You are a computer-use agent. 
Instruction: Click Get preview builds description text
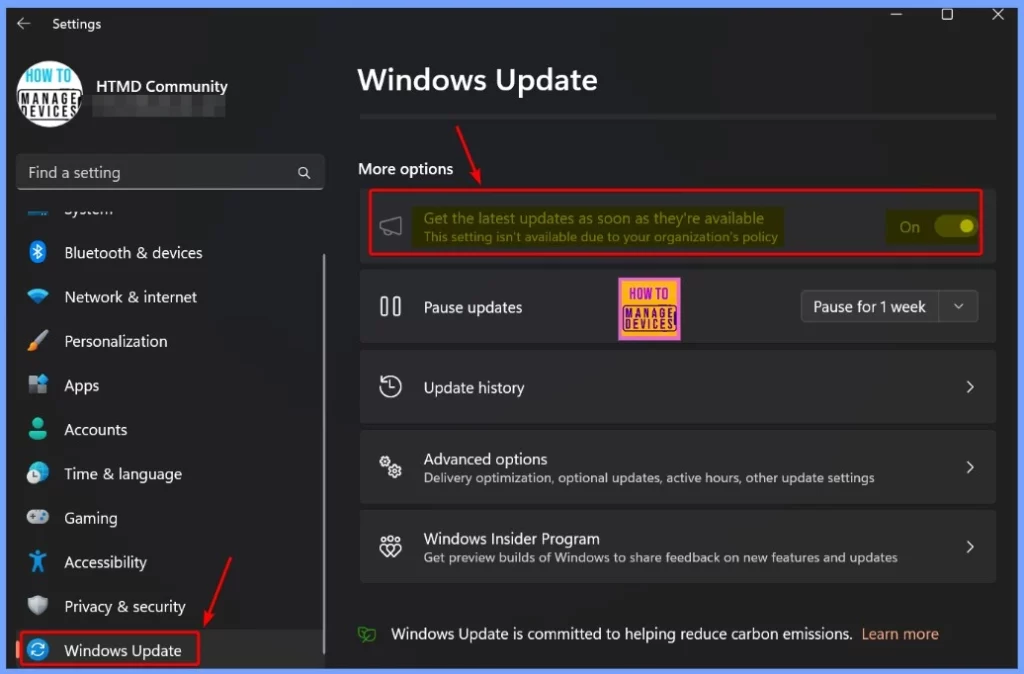tap(660, 557)
